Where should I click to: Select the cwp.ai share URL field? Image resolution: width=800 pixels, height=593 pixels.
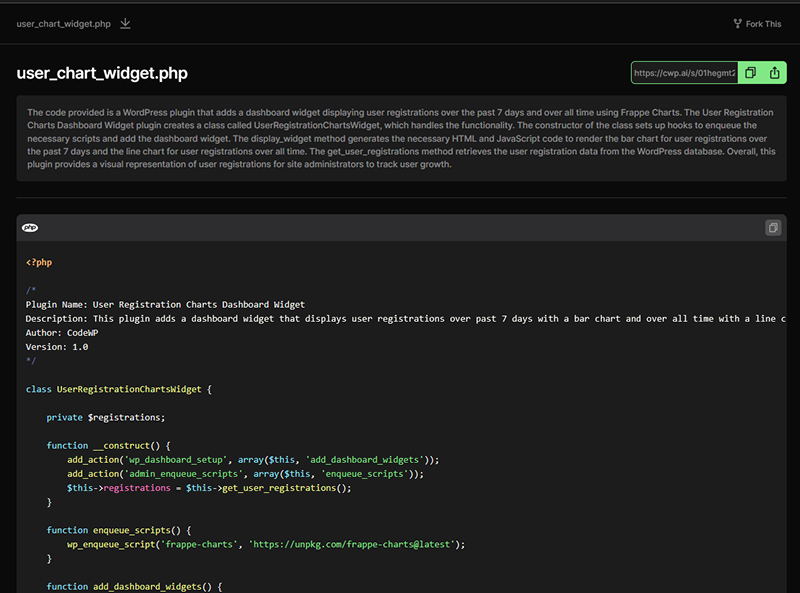684,73
